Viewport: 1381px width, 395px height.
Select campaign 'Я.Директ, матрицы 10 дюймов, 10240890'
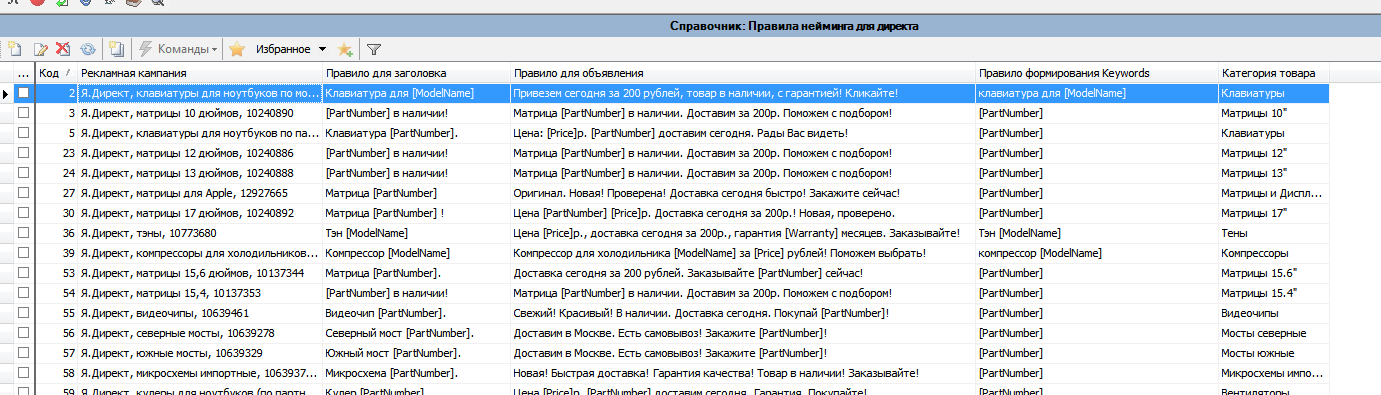[200, 113]
